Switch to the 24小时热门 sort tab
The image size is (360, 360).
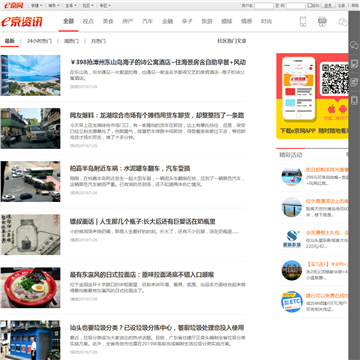pos(39,41)
